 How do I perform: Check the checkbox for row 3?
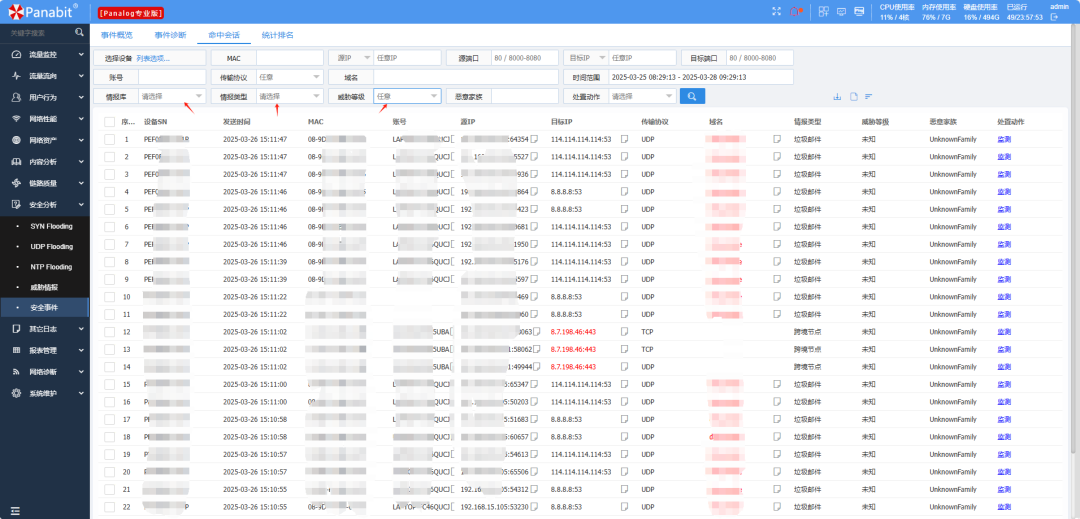click(x=110, y=174)
